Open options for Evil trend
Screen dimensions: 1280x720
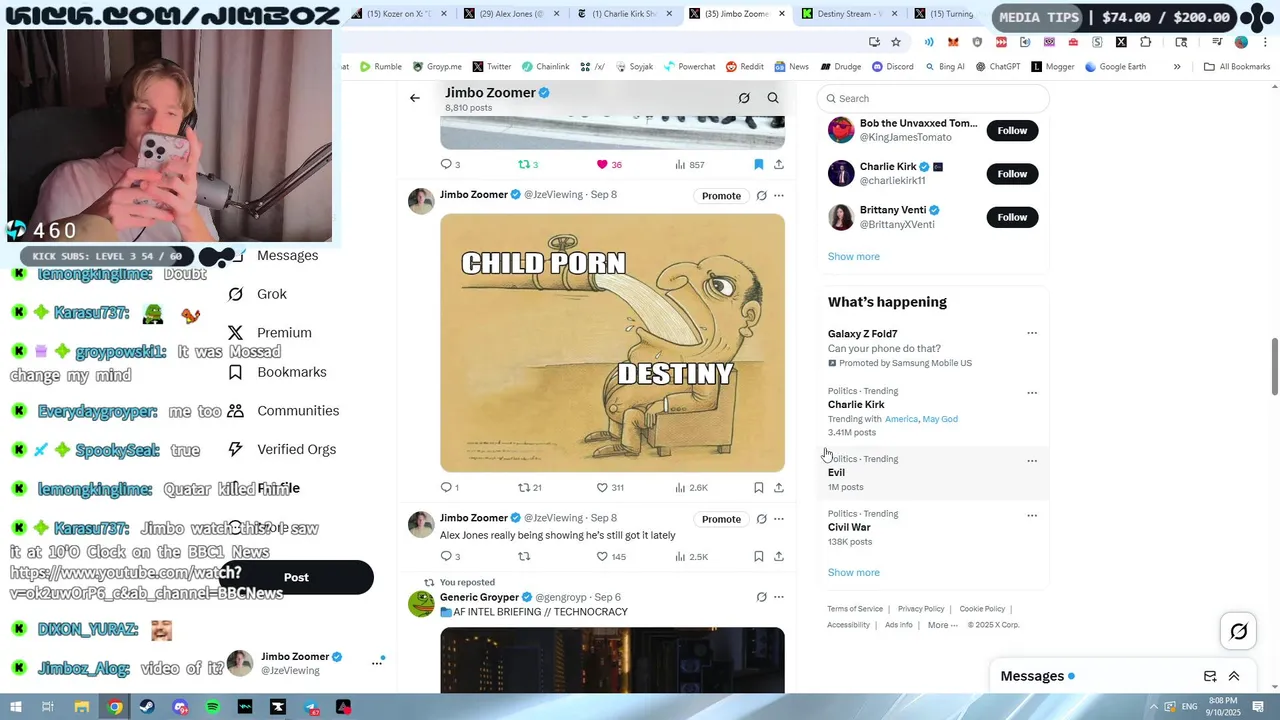point(1032,461)
